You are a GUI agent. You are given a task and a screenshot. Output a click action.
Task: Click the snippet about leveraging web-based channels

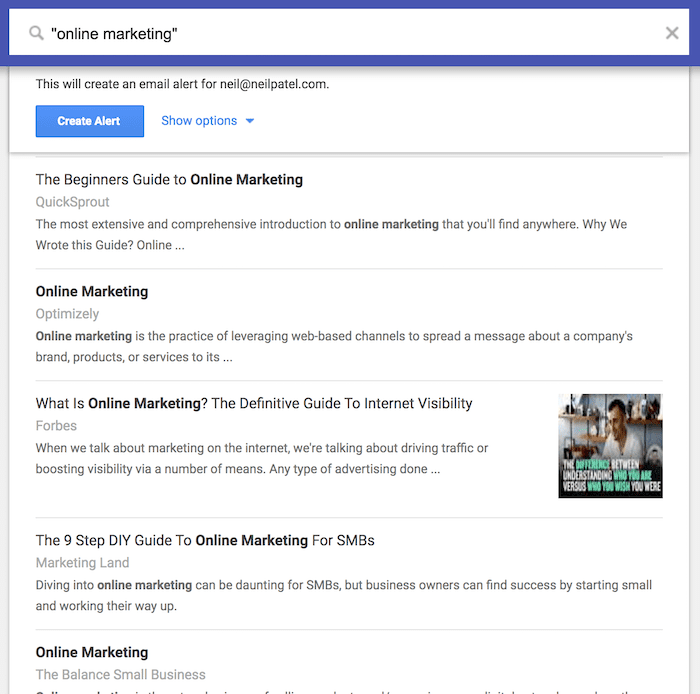coord(334,347)
